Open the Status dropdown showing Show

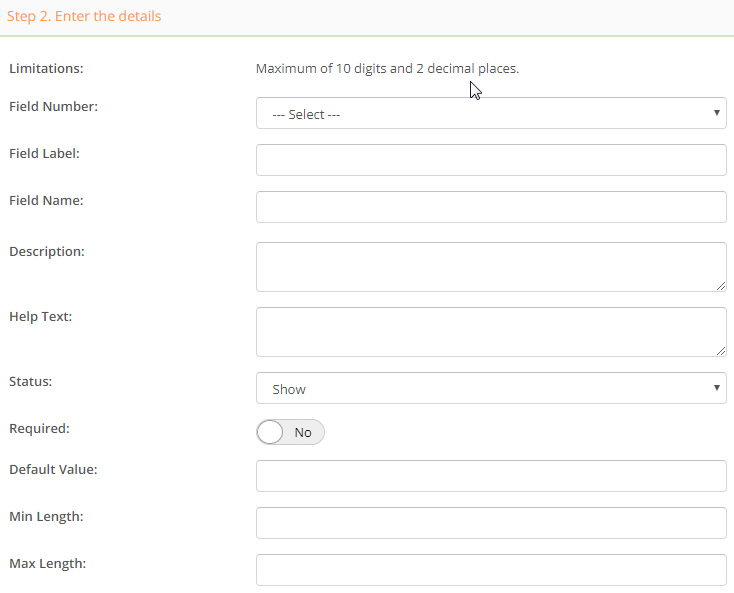(x=491, y=388)
